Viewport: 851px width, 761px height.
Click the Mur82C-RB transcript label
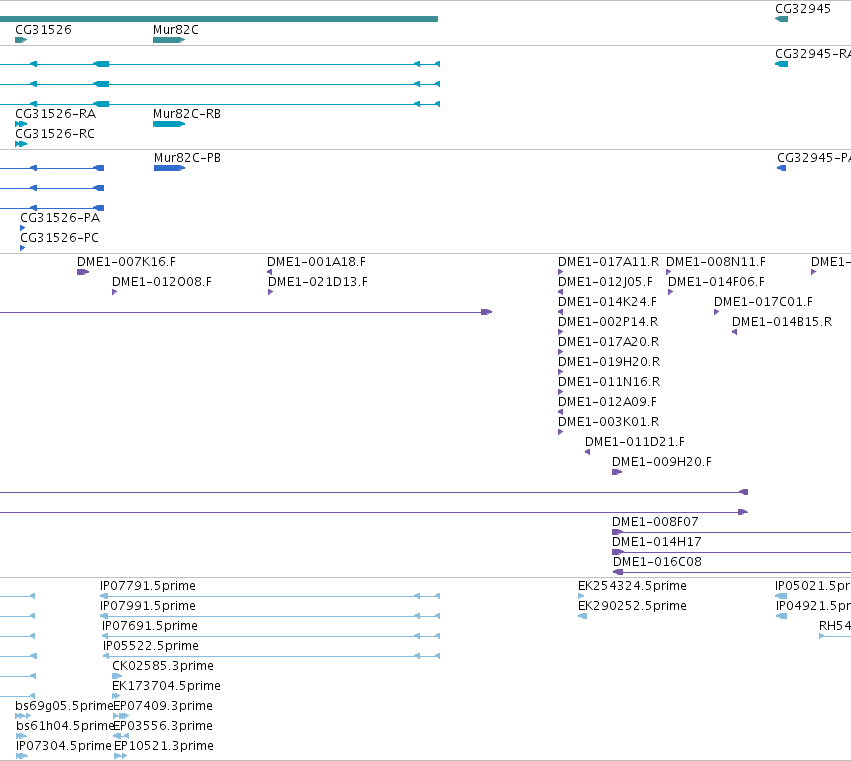187,114
